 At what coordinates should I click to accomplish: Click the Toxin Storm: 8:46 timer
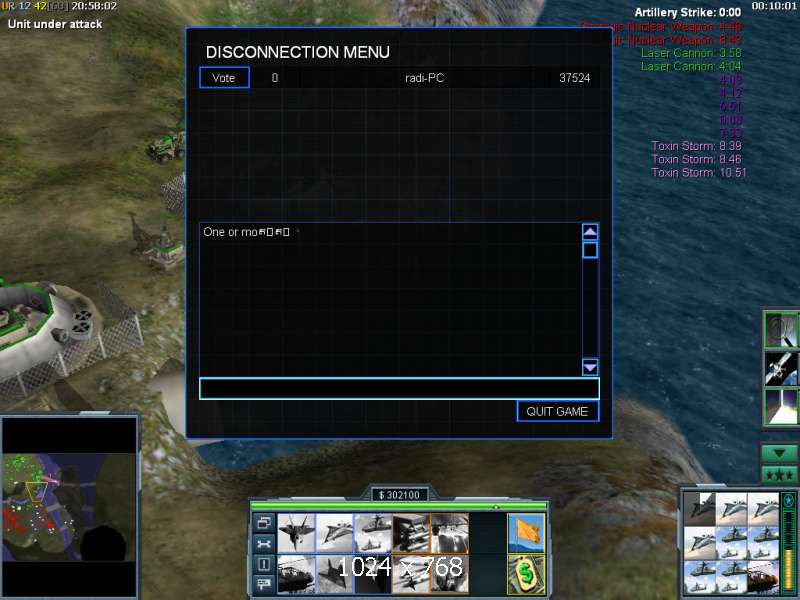tap(696, 159)
